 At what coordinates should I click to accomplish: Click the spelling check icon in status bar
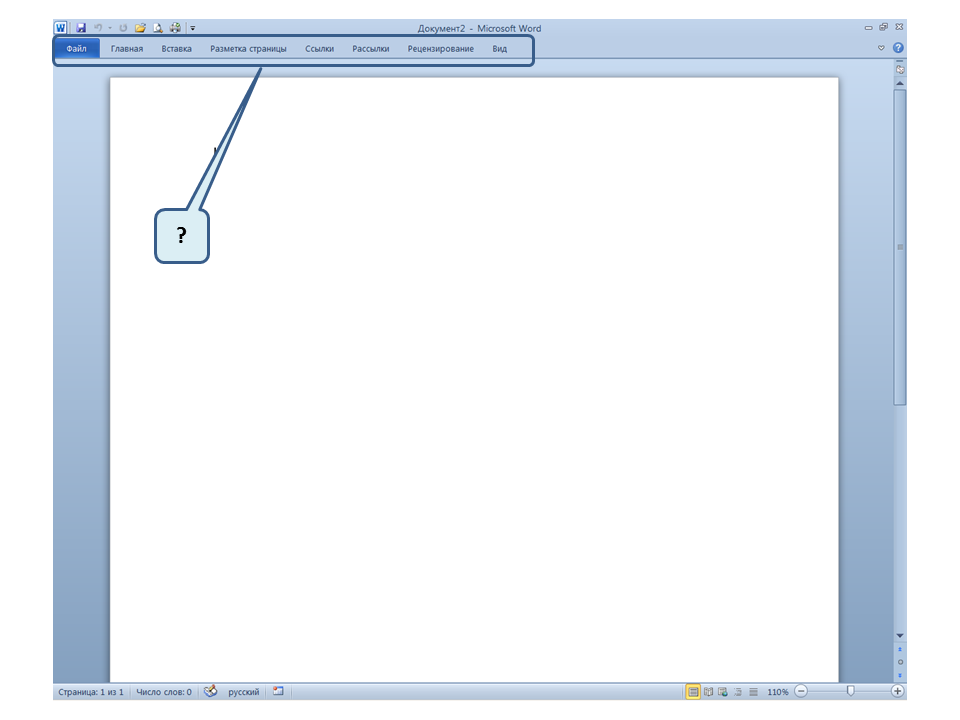210,691
